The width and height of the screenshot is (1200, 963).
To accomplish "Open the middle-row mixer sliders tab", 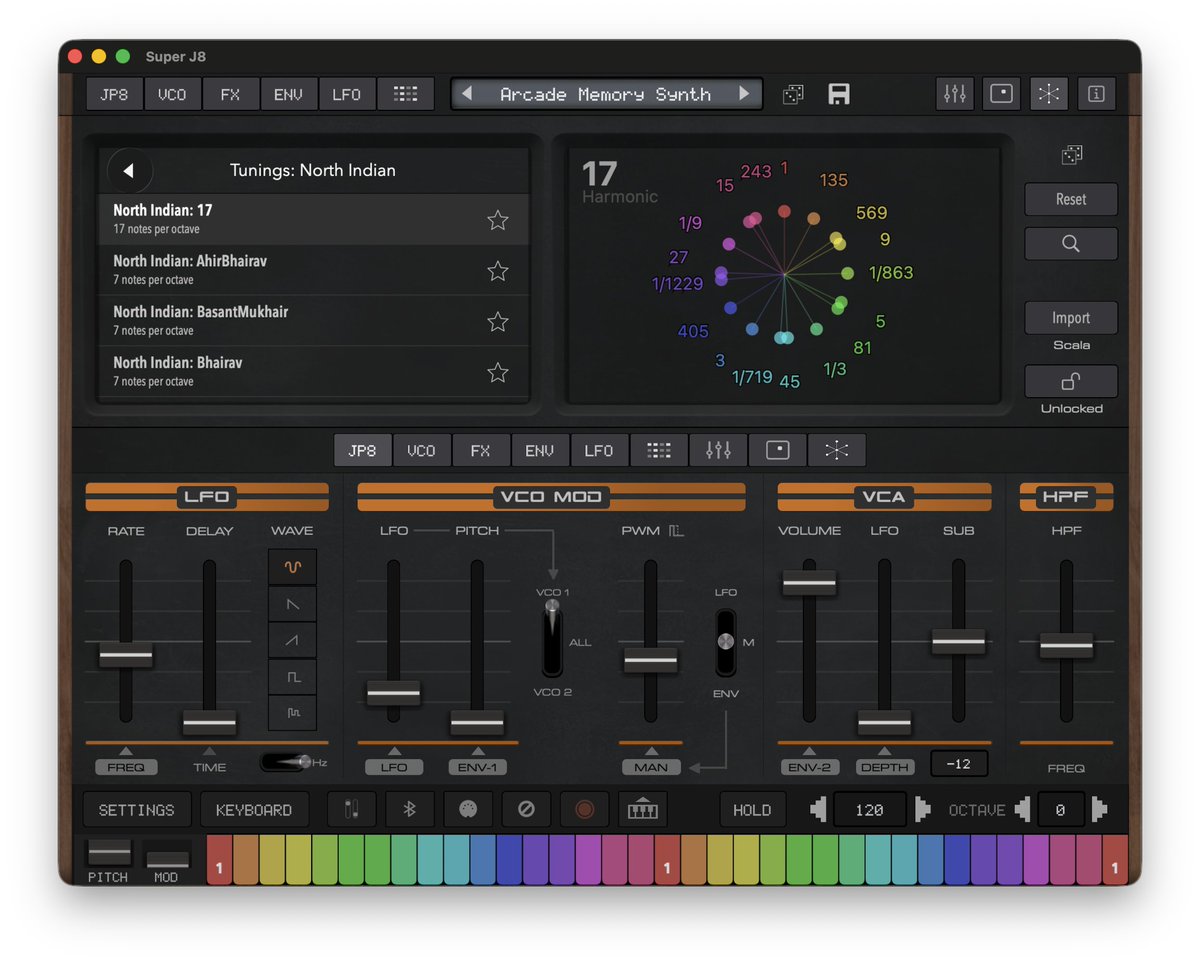I will click(x=718, y=451).
